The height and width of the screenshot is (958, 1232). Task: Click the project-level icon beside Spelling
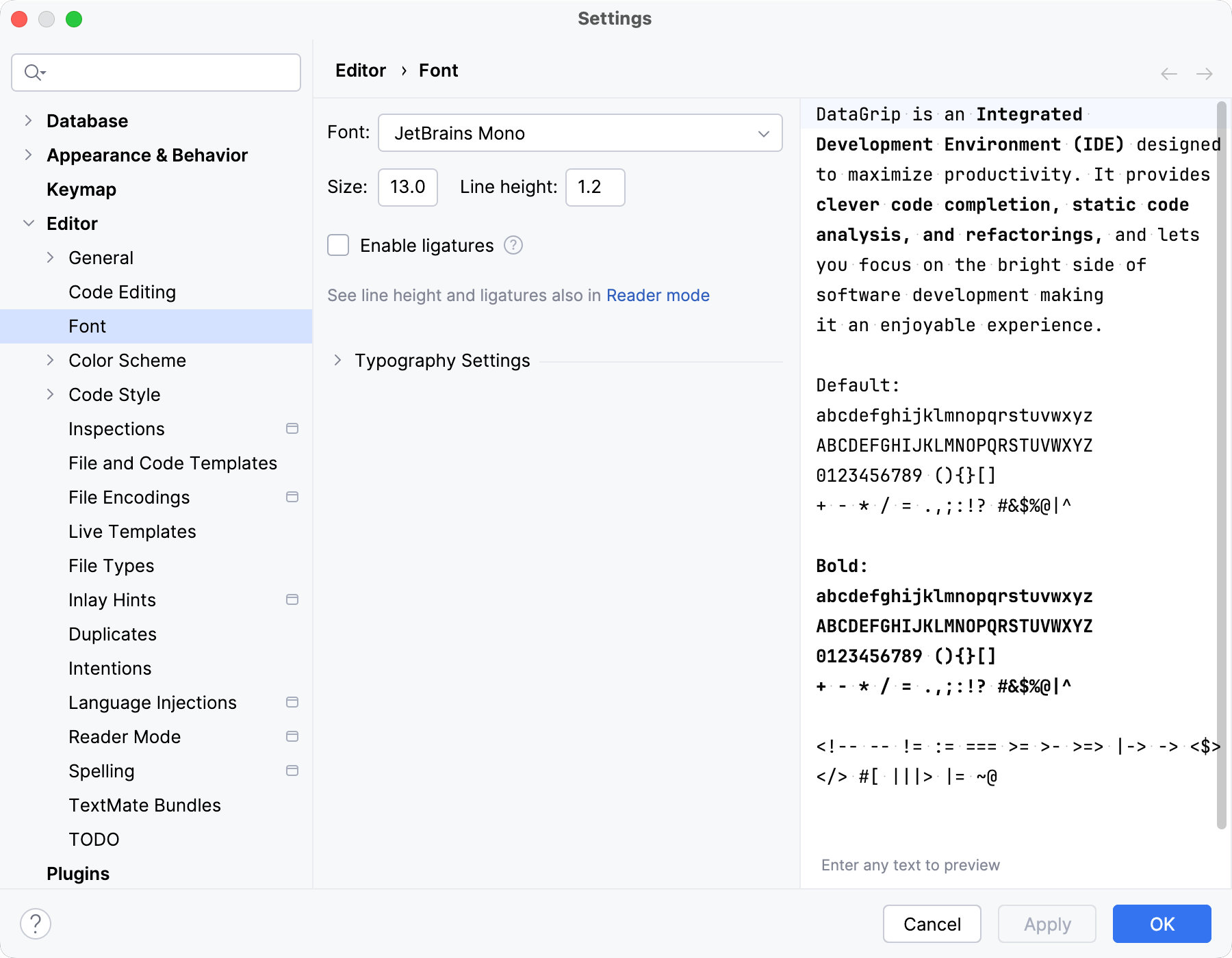[292, 771]
